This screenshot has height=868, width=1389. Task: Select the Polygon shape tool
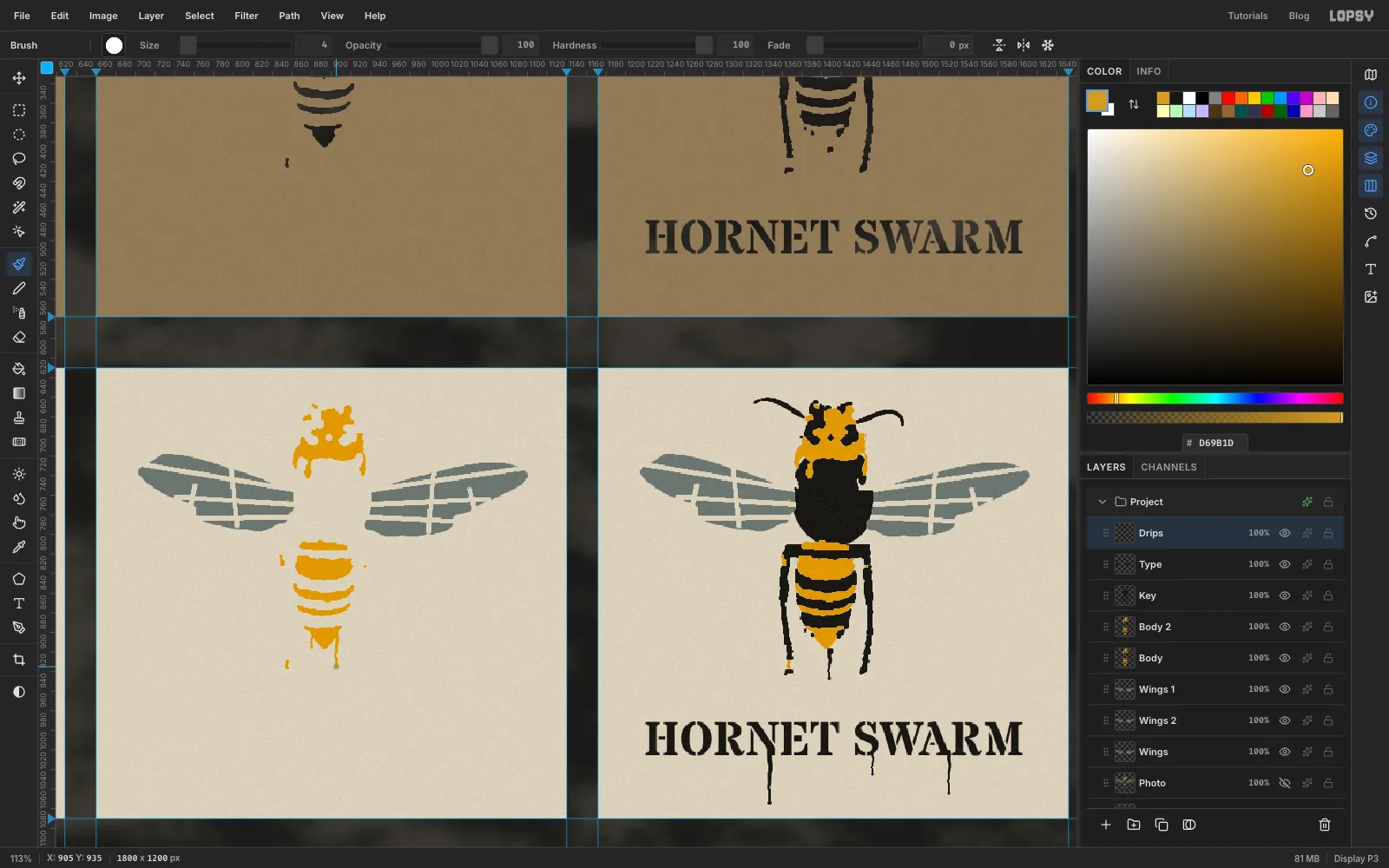coord(19,579)
